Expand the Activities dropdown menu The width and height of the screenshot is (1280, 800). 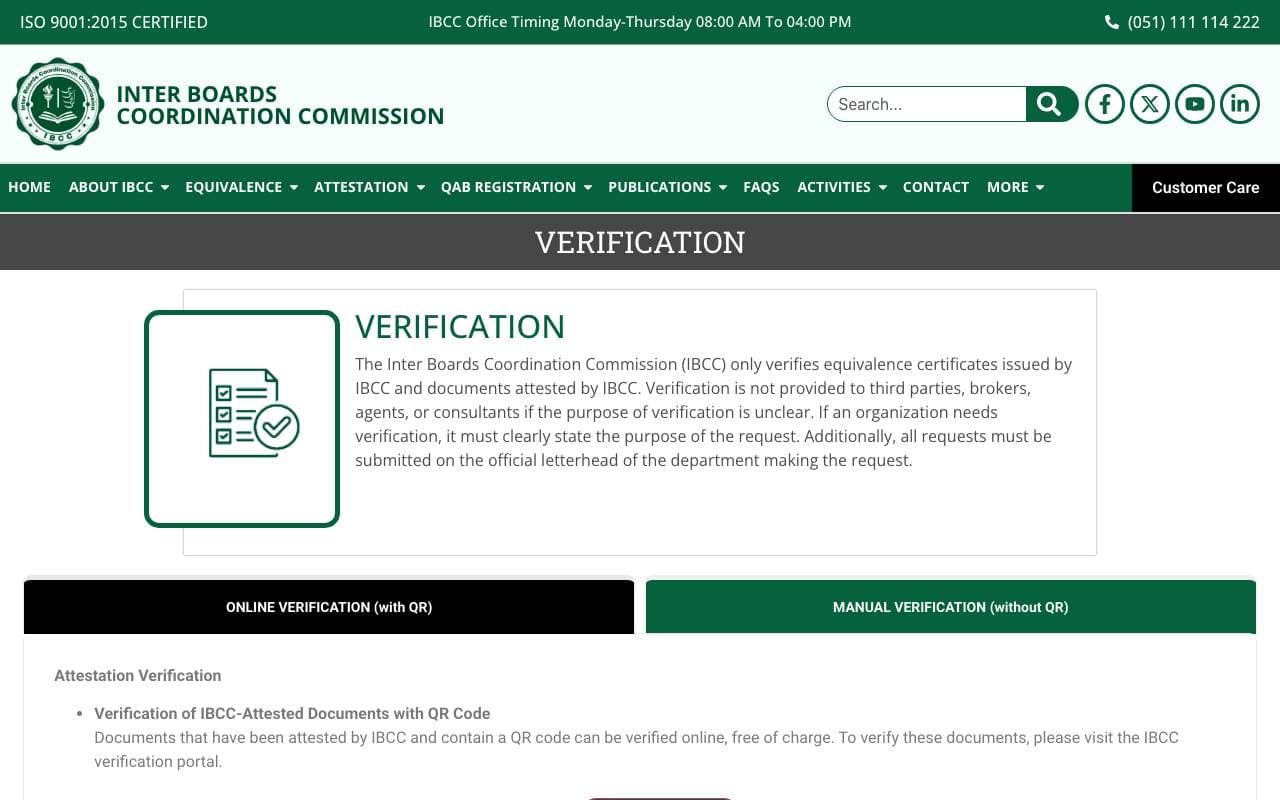click(842, 187)
